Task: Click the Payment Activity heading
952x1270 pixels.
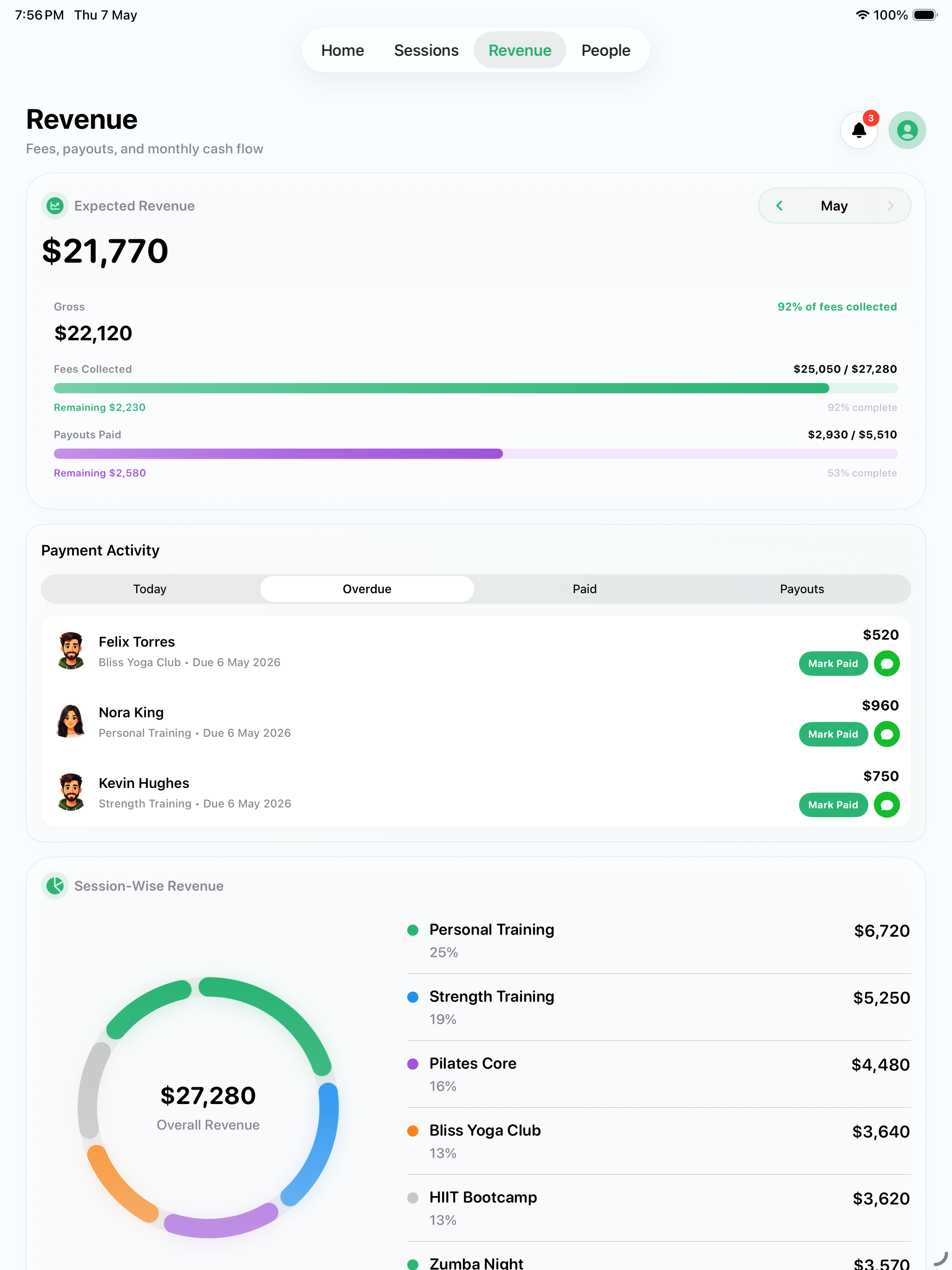Action: click(100, 550)
